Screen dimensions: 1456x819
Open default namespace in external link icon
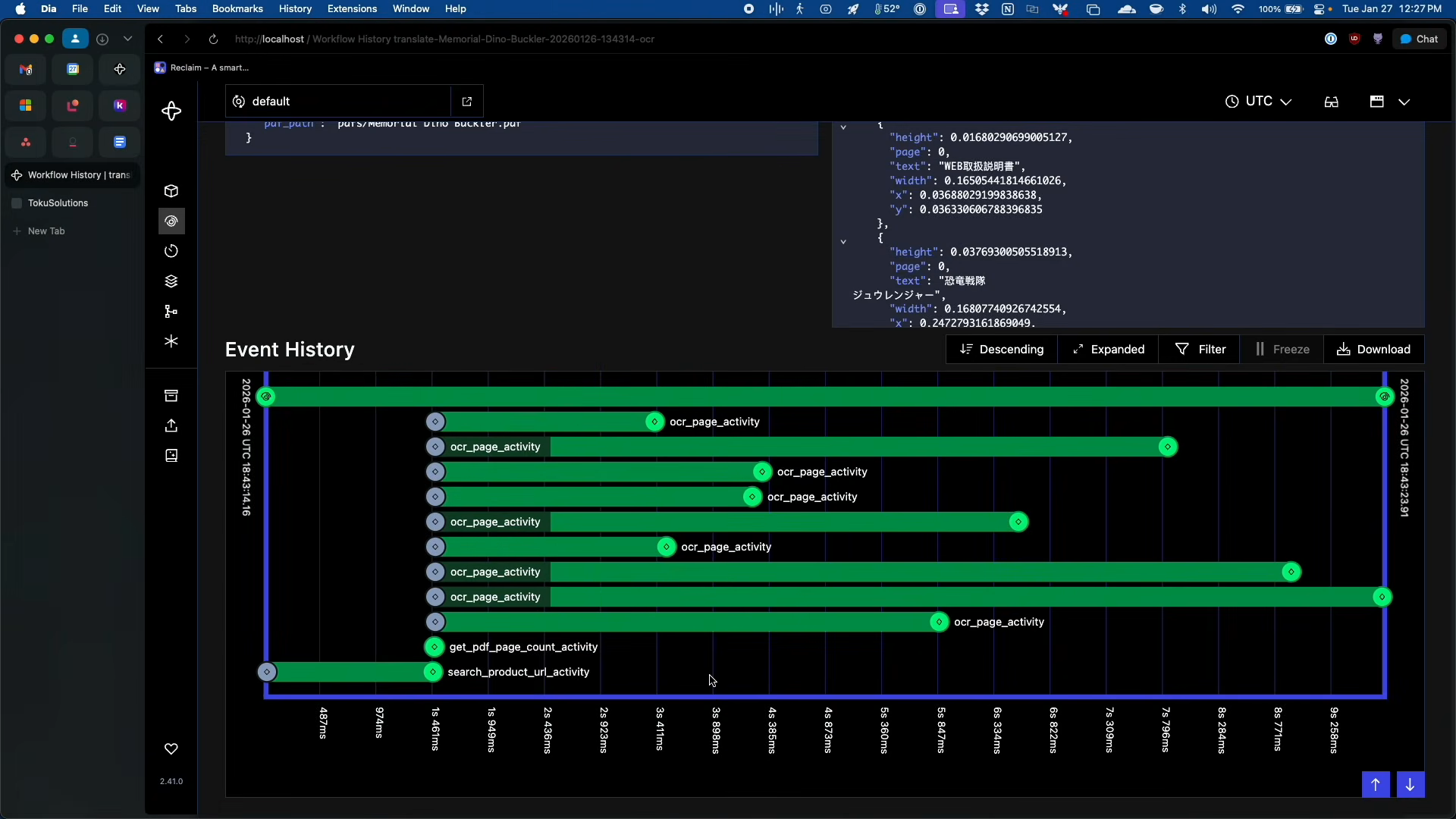(467, 102)
